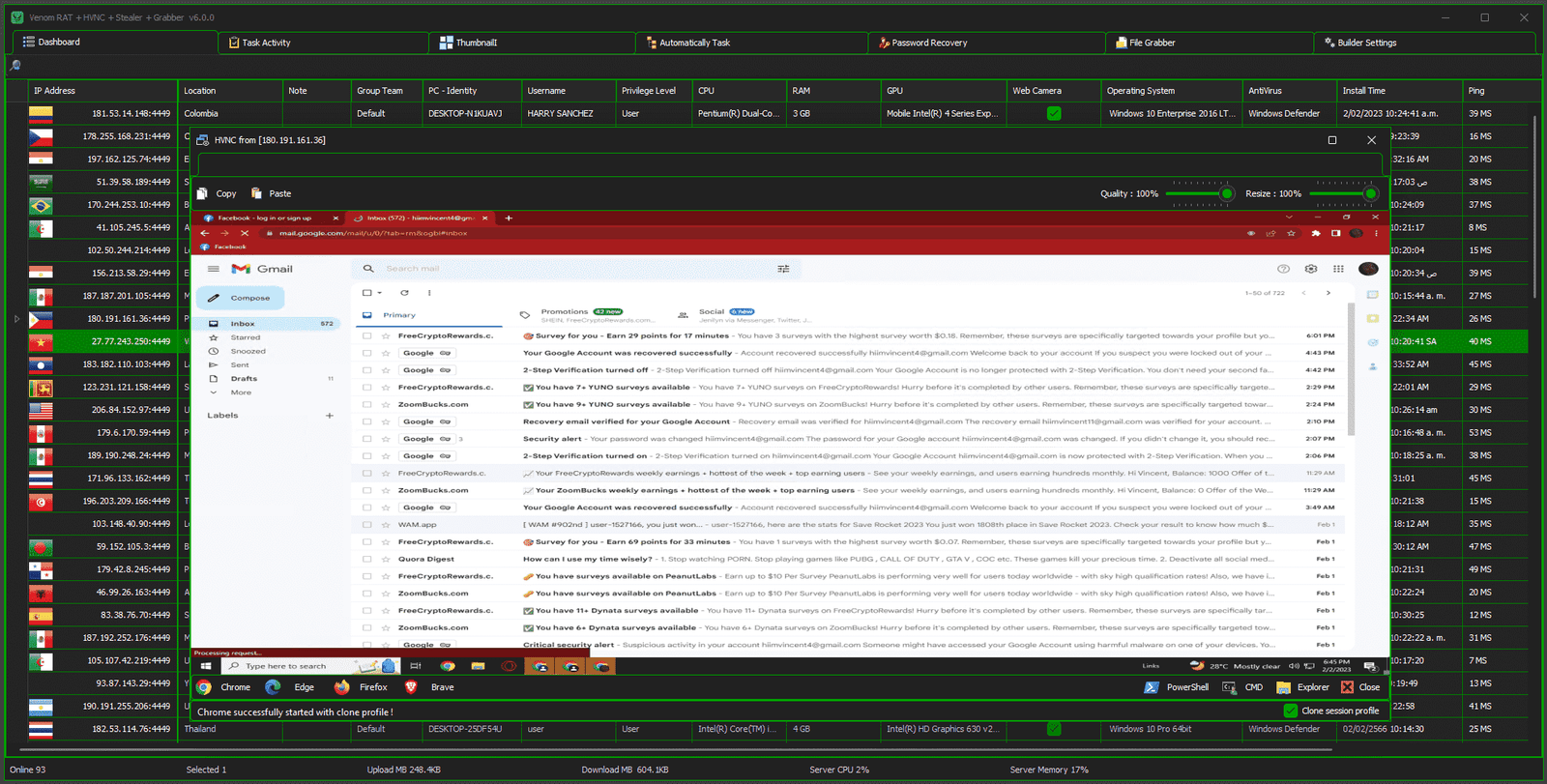Click remote browser back arrow
Screen dimensions: 1547x784
pos(204,233)
